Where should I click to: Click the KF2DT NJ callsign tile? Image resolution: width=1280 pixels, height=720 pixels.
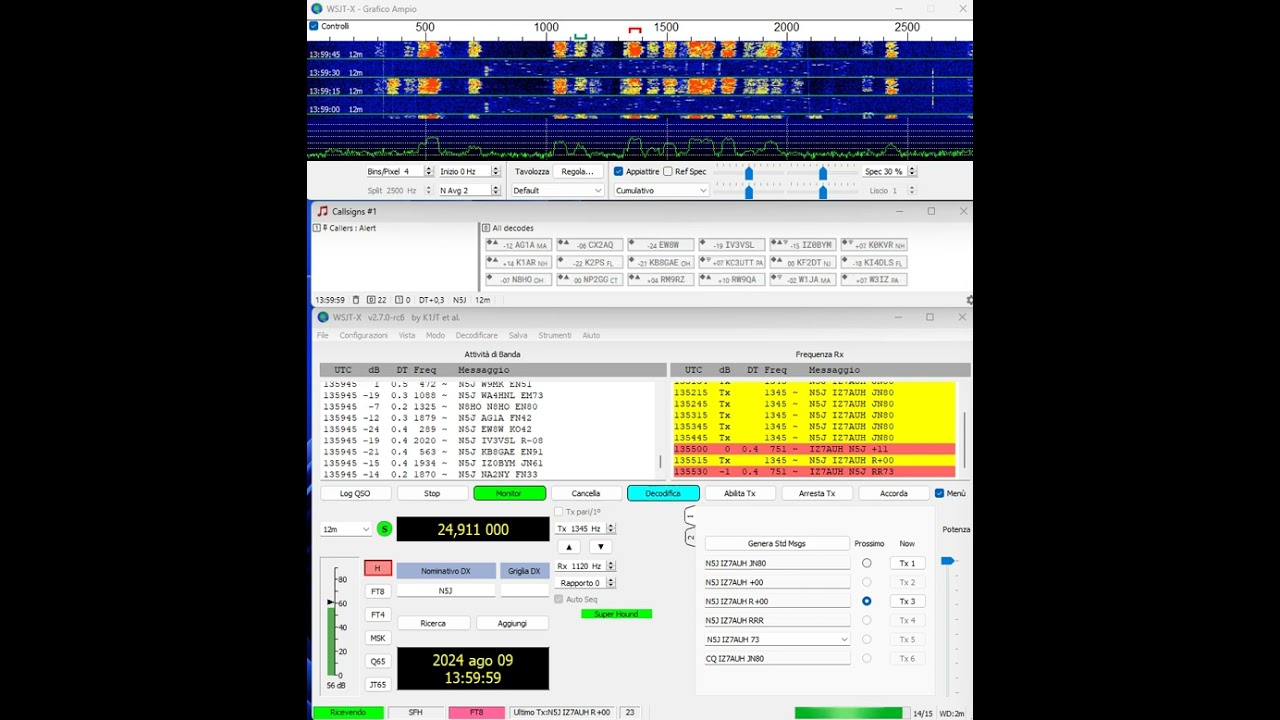(x=802, y=262)
